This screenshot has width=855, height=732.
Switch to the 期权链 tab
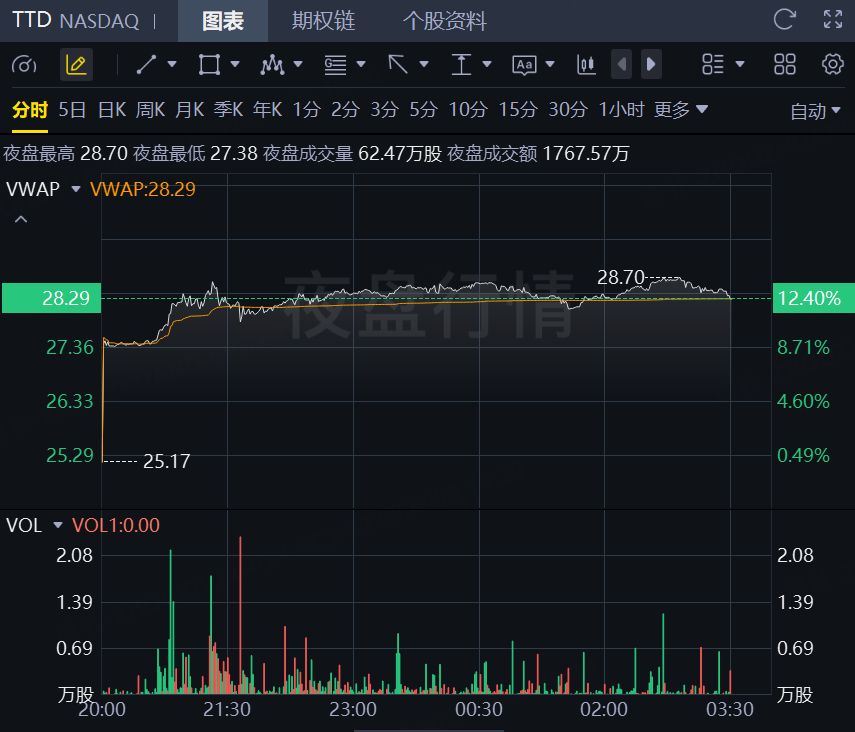coord(323,21)
